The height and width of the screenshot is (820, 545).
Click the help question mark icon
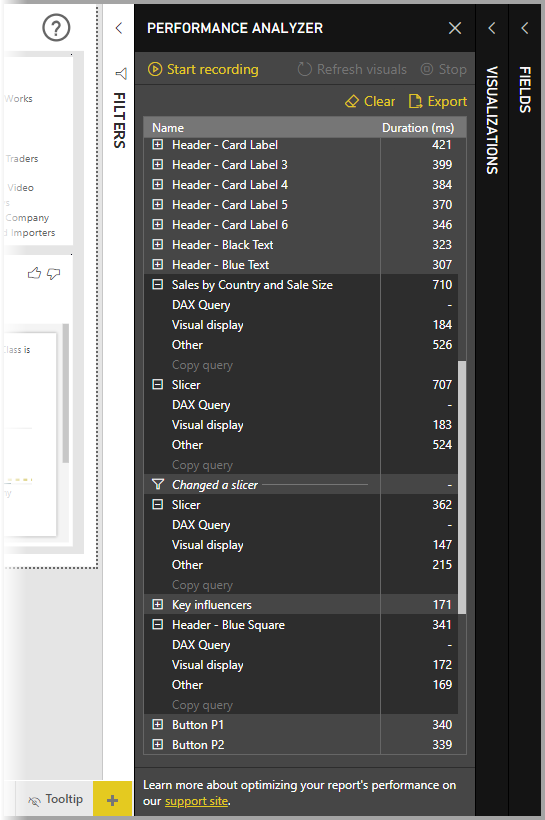pyautogui.click(x=56, y=28)
